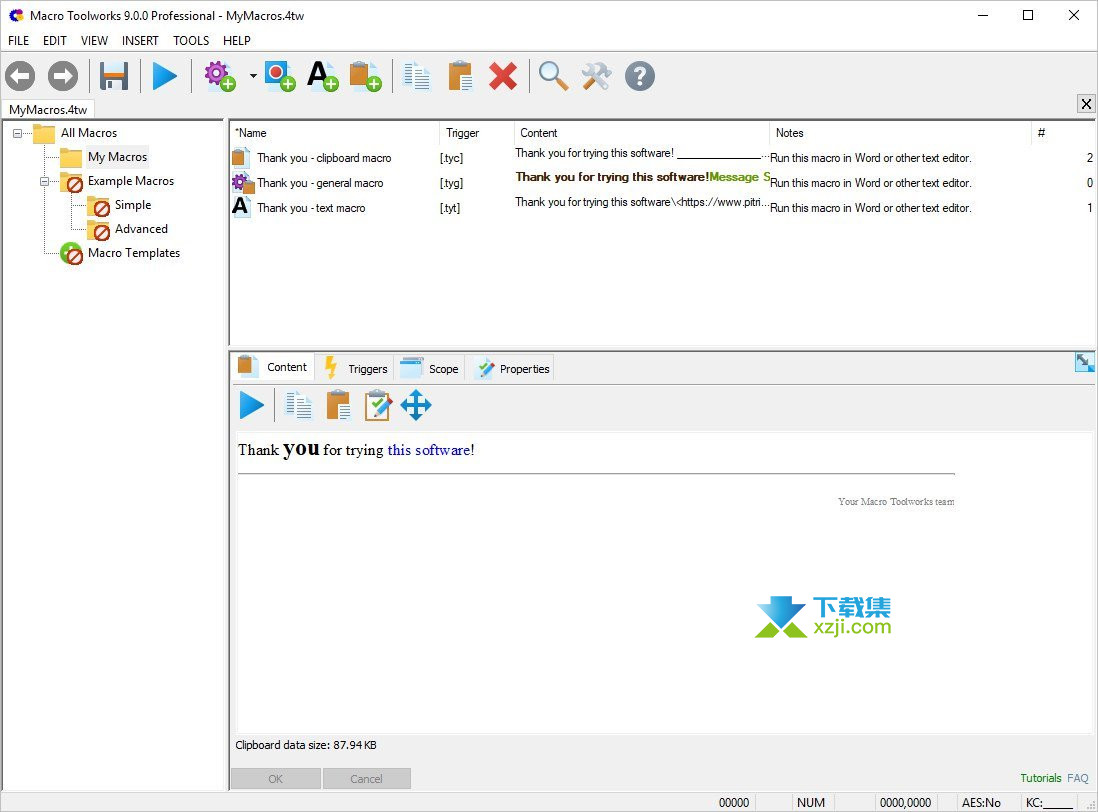Click the grayed Cancel button
This screenshot has height=812, width=1098.
pyautogui.click(x=366, y=778)
